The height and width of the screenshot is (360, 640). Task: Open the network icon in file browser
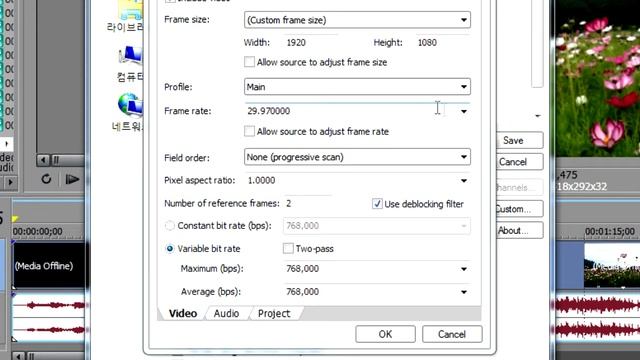[x=130, y=105]
